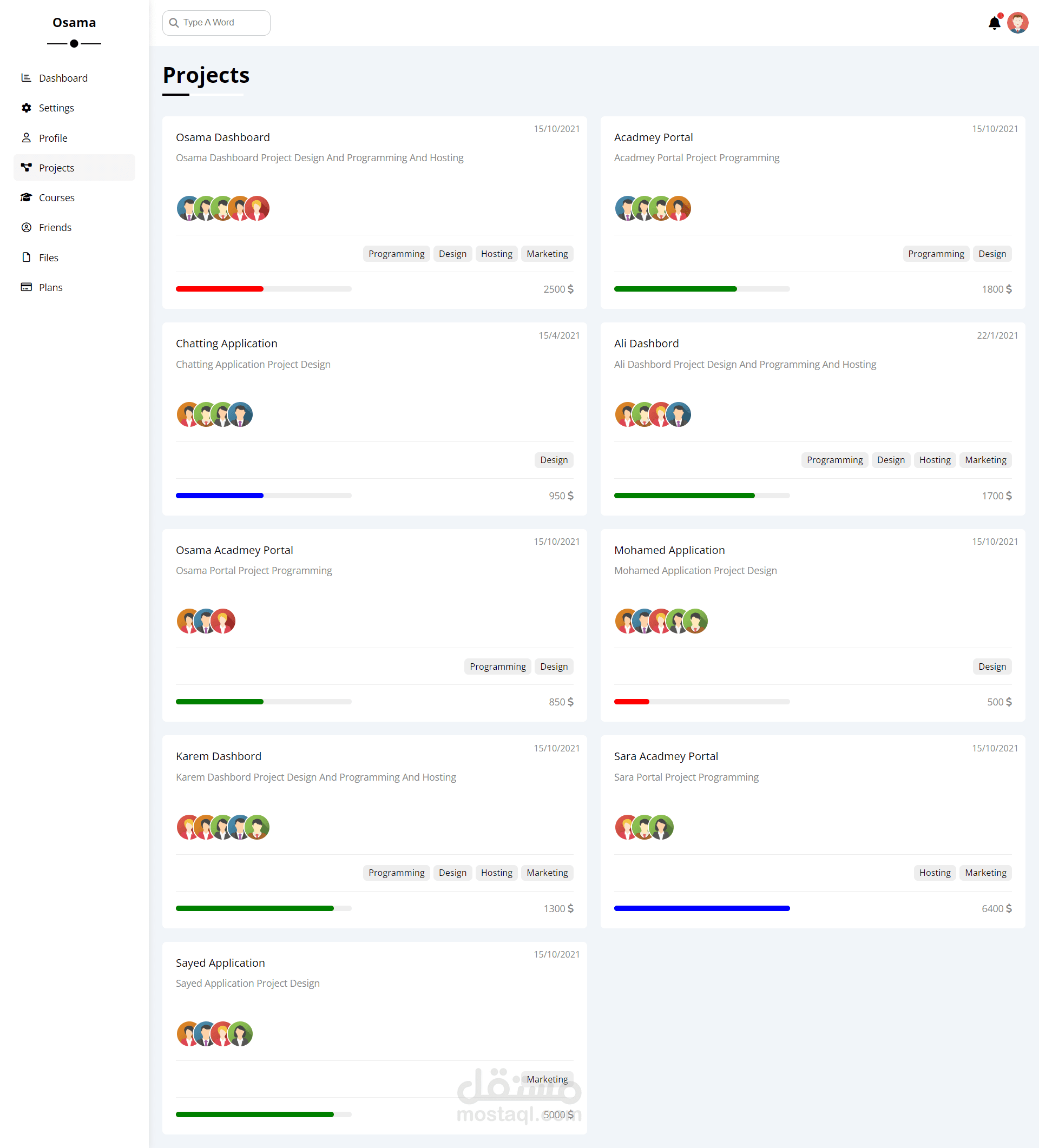The width and height of the screenshot is (1039, 1148).
Task: Click the Ali Dashbord project title
Action: pos(646,344)
